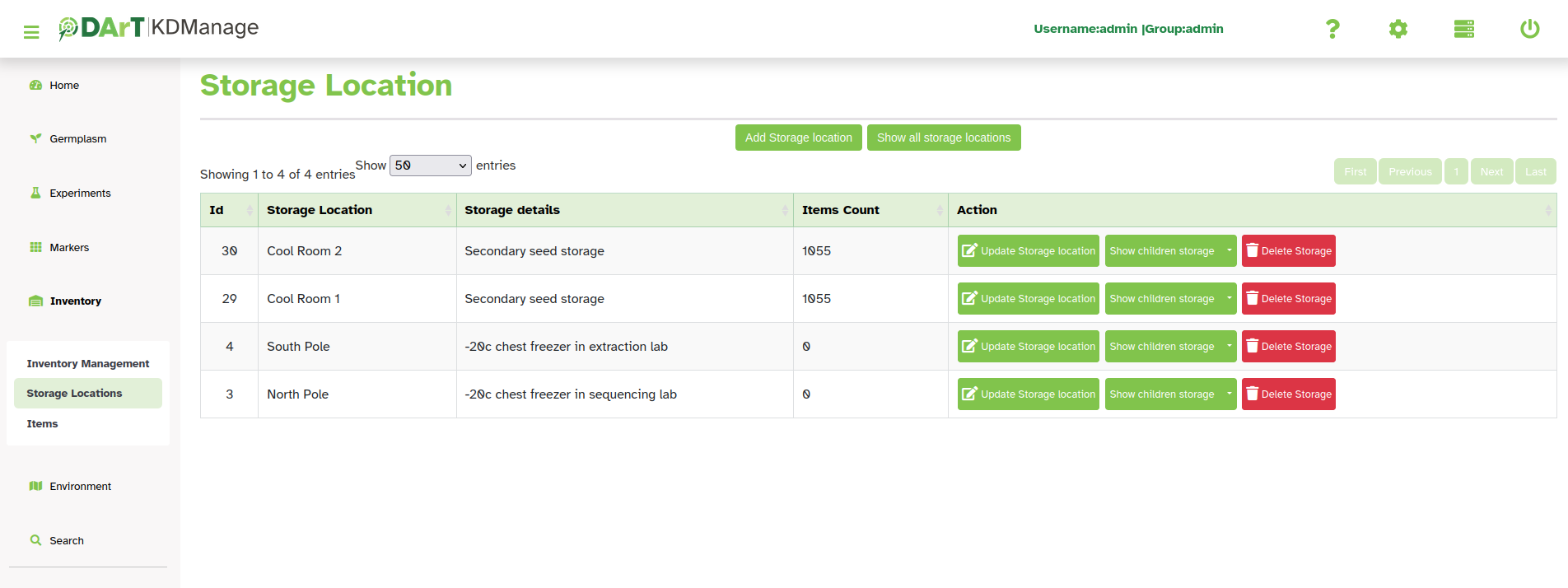The height and width of the screenshot is (588, 1568).
Task: Open the hamburger menu icon
Action: [x=31, y=32]
